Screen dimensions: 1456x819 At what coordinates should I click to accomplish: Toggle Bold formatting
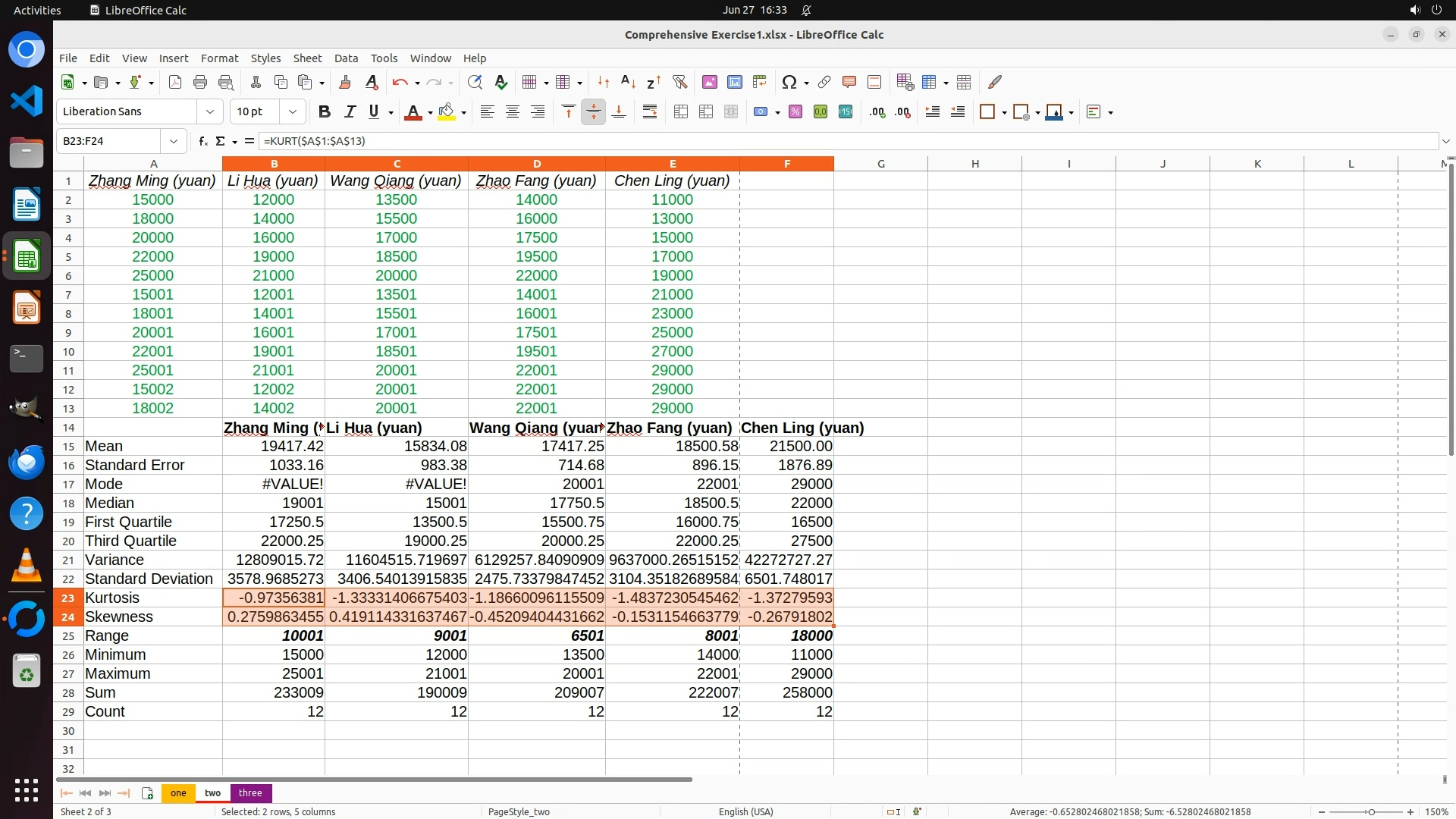(x=325, y=112)
